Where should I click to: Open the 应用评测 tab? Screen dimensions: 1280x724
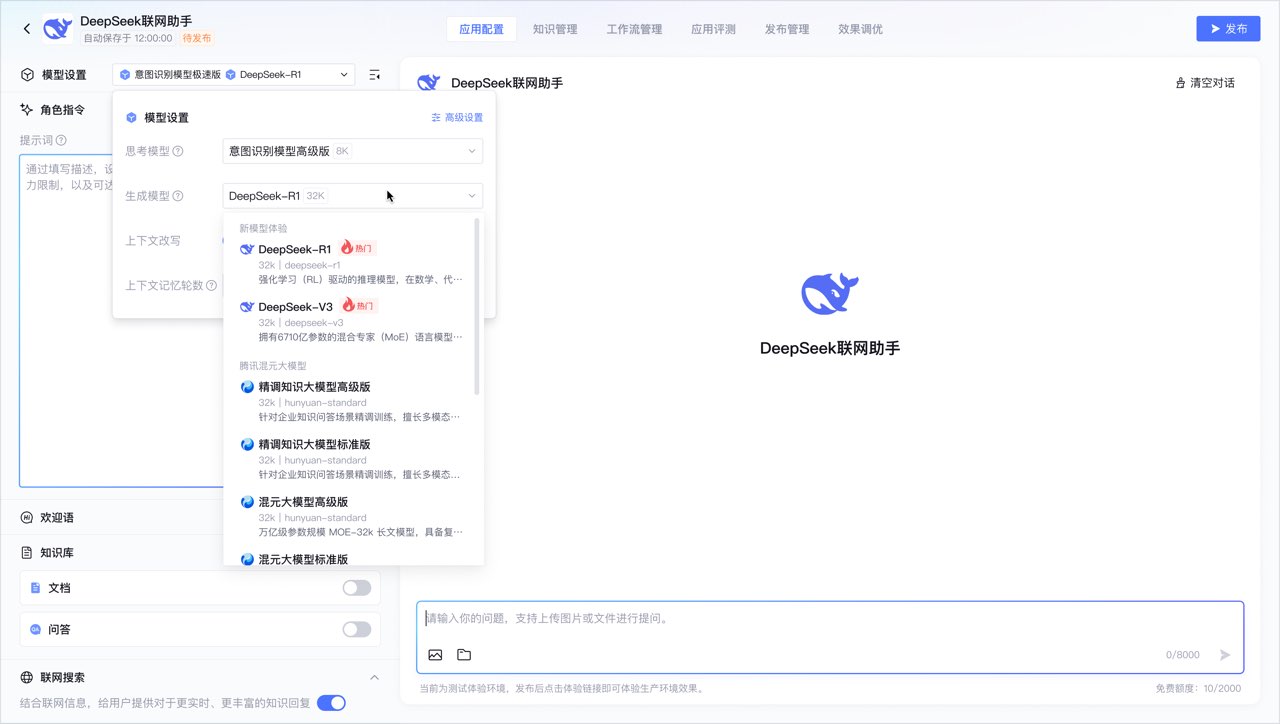click(713, 29)
